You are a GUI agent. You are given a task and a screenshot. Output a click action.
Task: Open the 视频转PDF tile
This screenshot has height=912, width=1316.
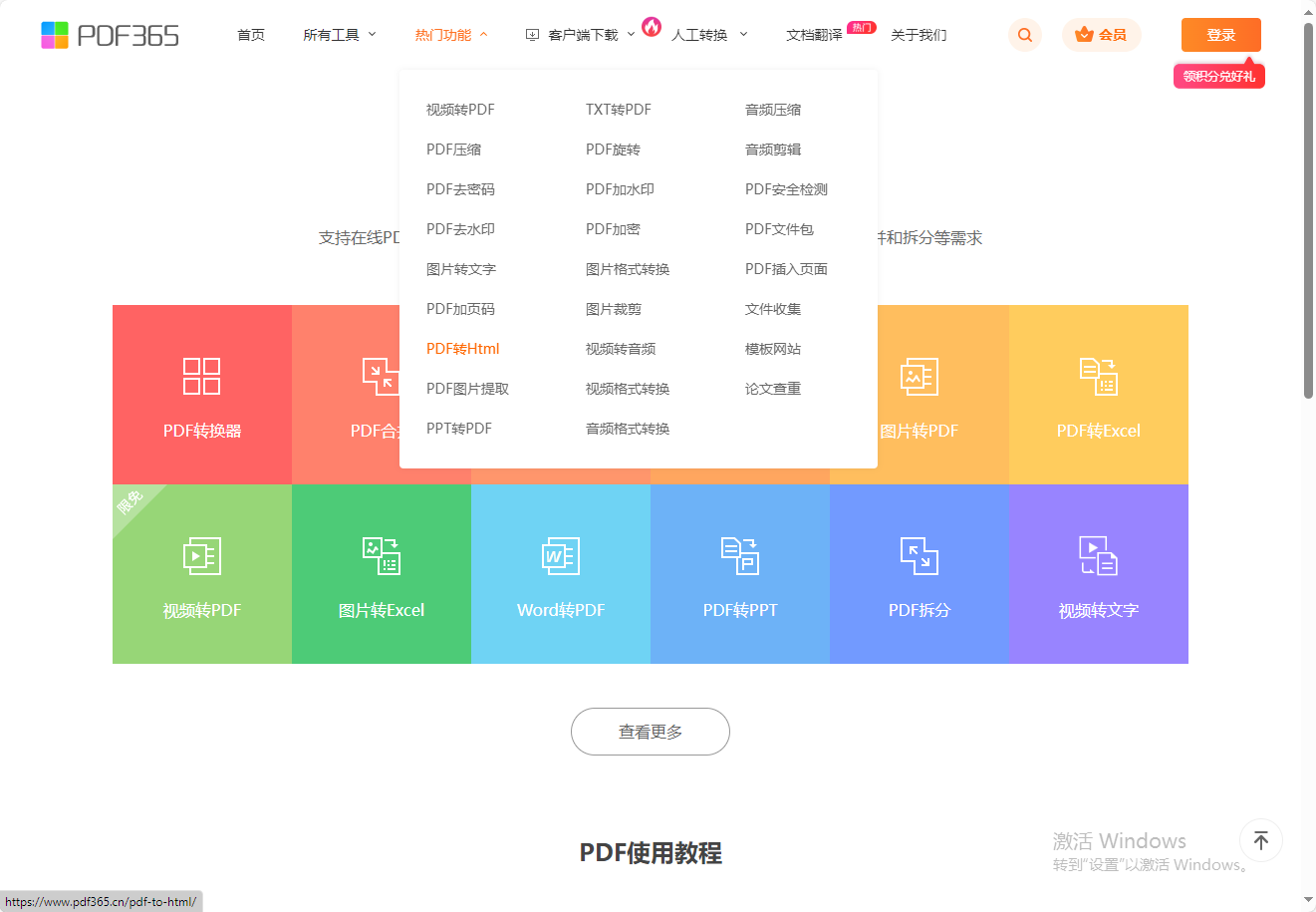[x=202, y=574]
